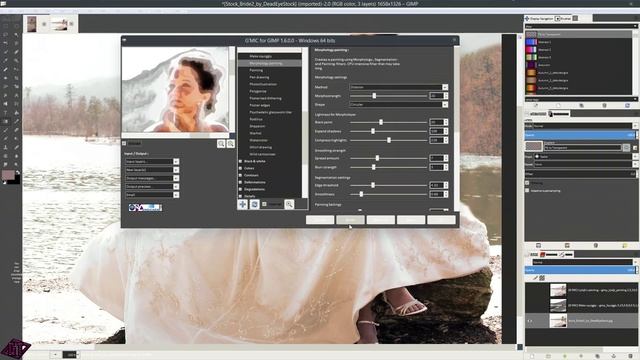Toggle the Preview checkbox under the image

click(124, 143)
